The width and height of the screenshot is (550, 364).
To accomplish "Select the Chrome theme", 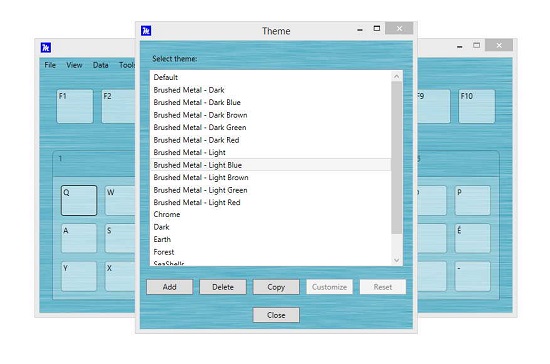I will point(270,214).
